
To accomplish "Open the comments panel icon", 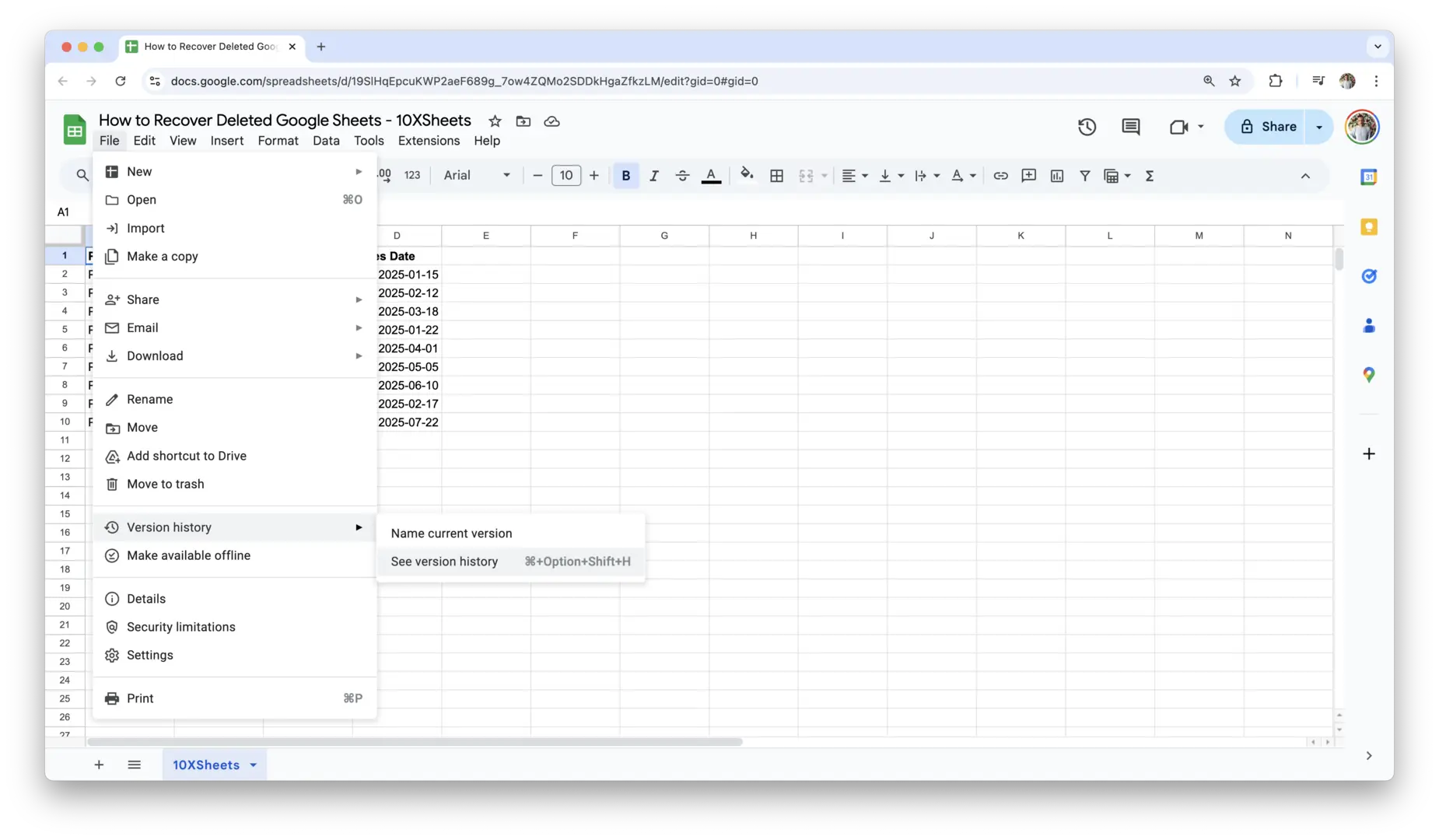I will pyautogui.click(x=1130, y=127).
